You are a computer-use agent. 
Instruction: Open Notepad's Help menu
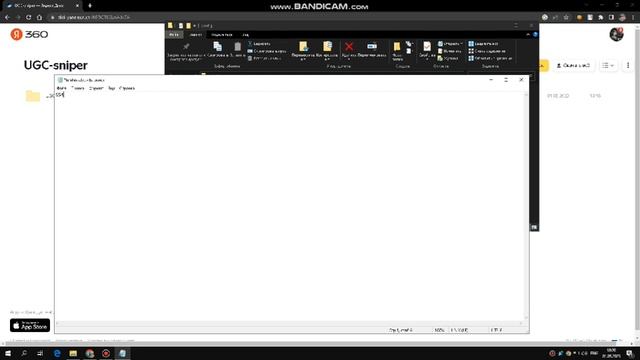coord(127,88)
